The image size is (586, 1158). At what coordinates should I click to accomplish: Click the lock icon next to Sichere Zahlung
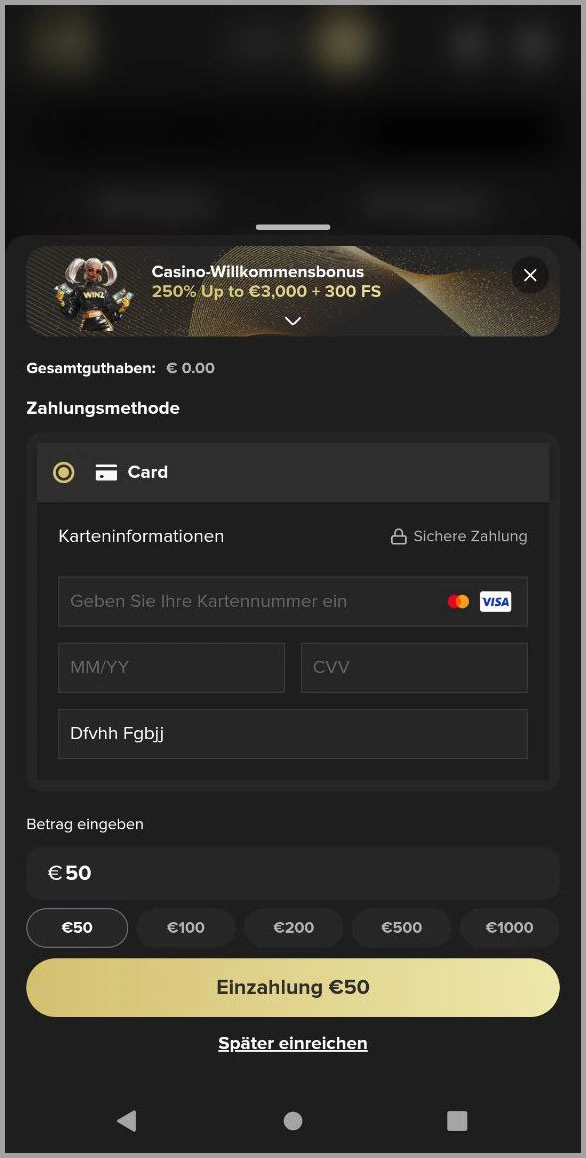[x=397, y=536]
